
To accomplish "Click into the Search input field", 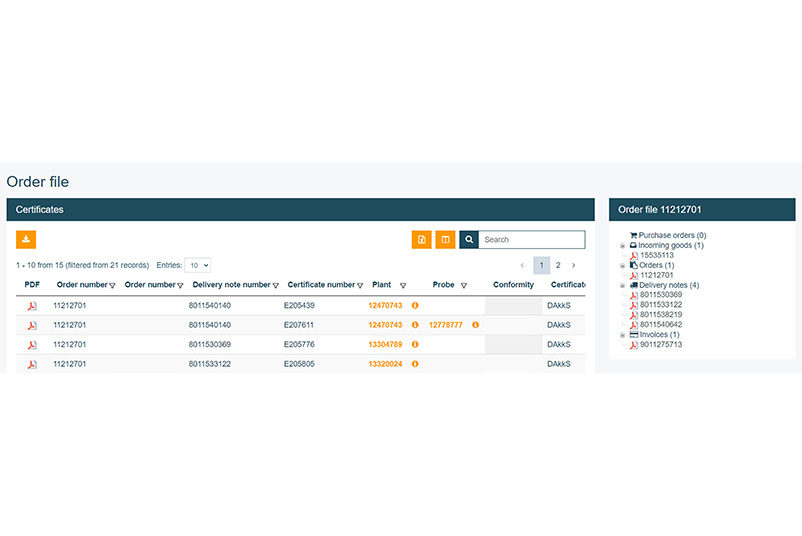I will pyautogui.click(x=531, y=240).
